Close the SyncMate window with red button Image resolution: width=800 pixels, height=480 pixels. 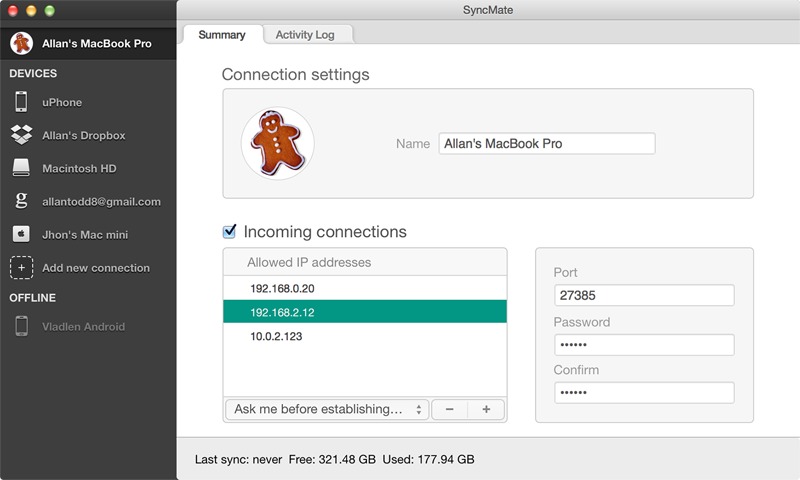point(13,10)
